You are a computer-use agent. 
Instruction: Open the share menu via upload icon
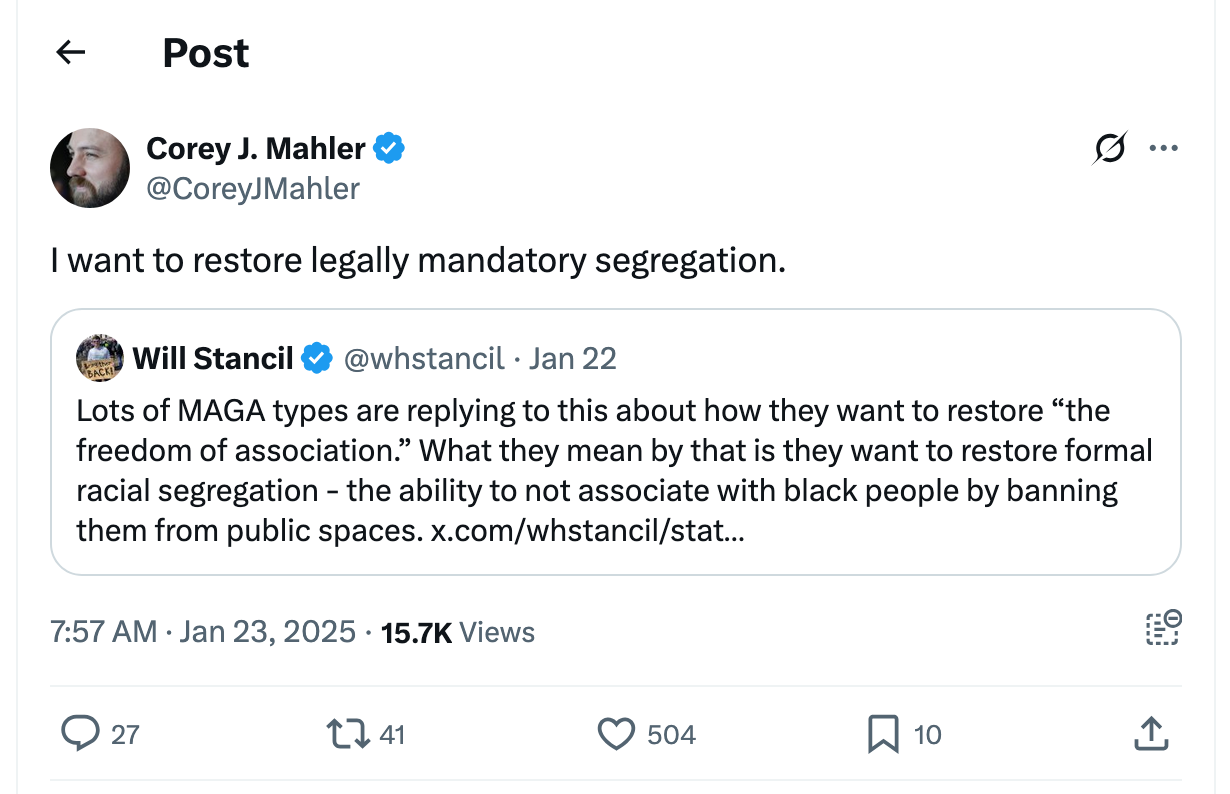(1150, 733)
